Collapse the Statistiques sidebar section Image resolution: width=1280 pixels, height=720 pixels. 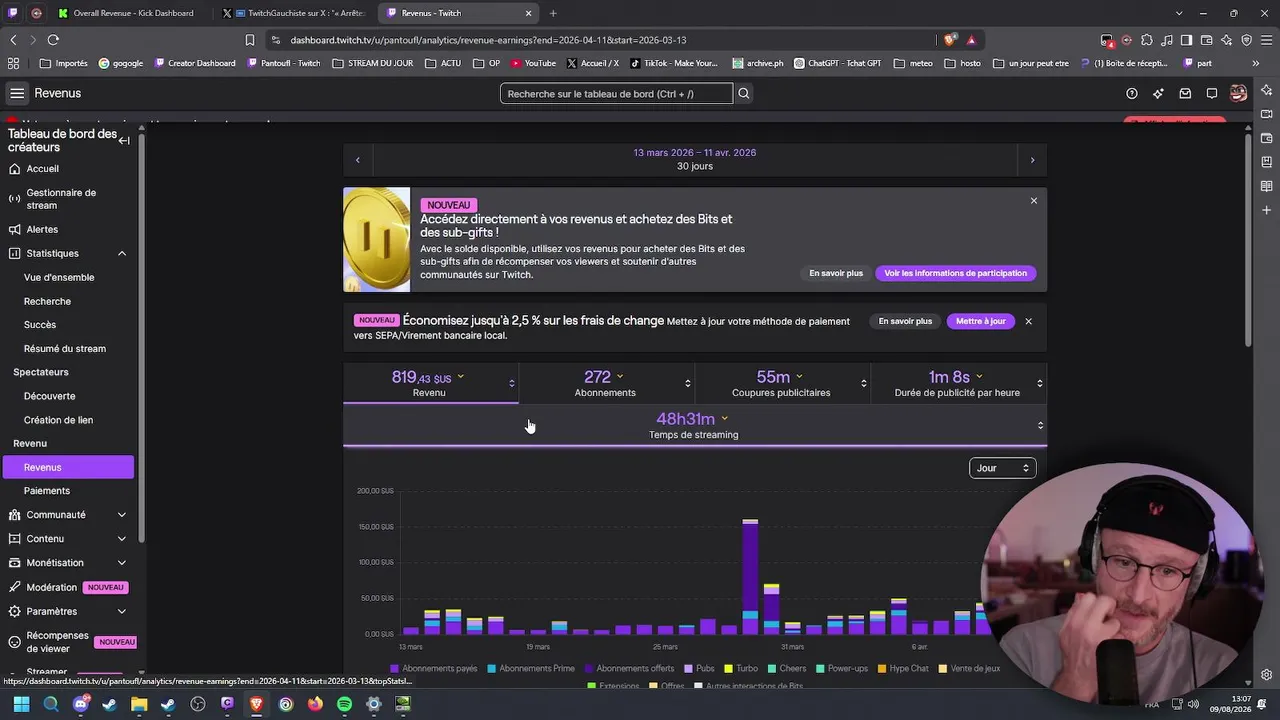pyautogui.click(x=122, y=254)
